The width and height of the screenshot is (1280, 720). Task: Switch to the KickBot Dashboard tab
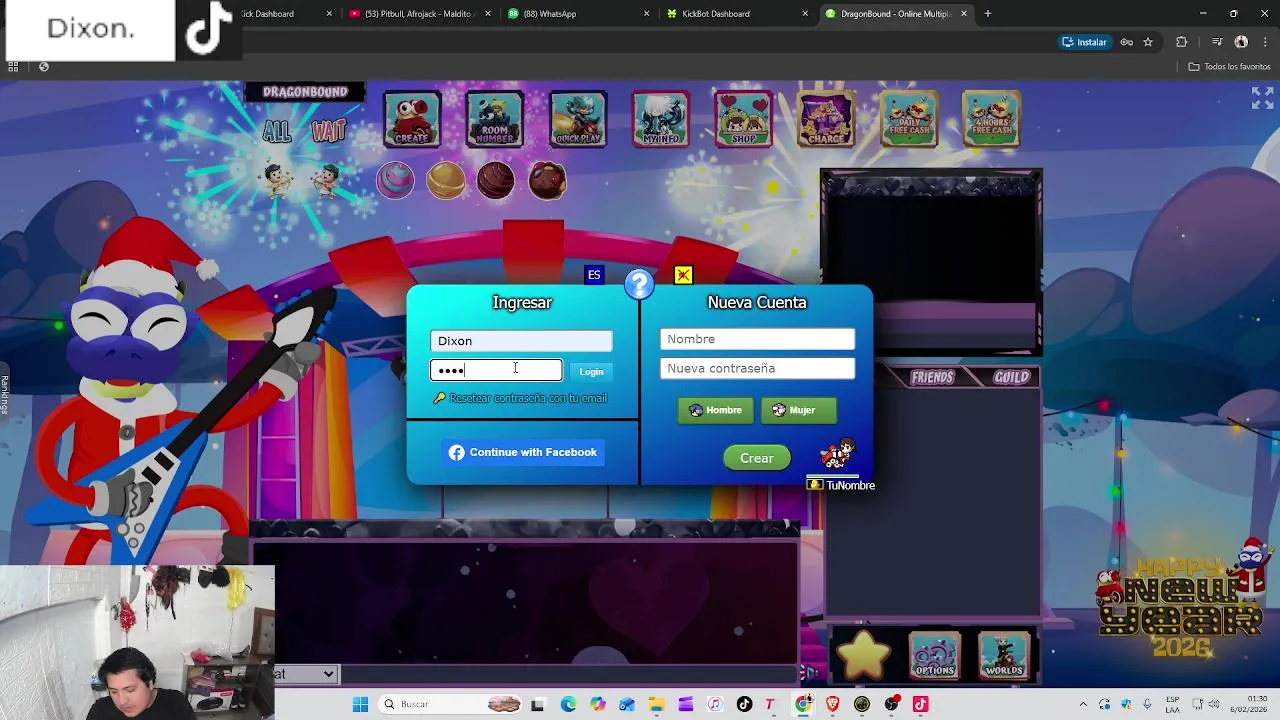click(737, 14)
